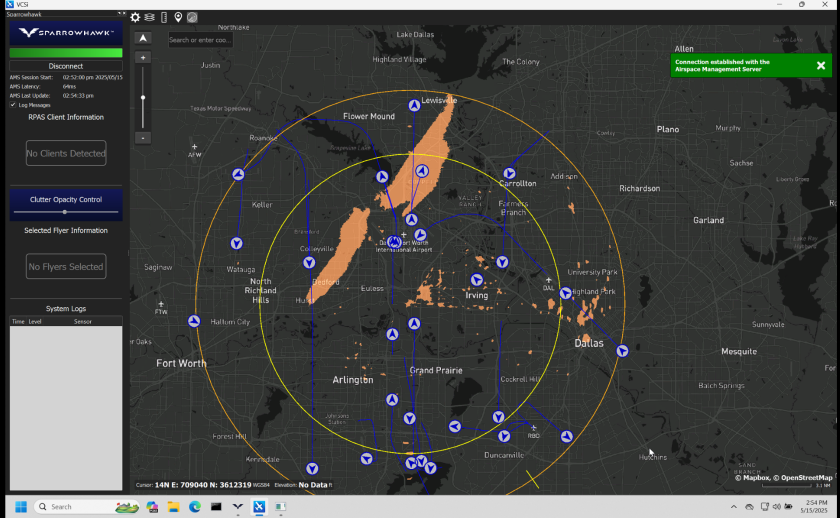The width and height of the screenshot is (840, 518).
Task: Click inside the System Logs list area
Action: (66, 407)
